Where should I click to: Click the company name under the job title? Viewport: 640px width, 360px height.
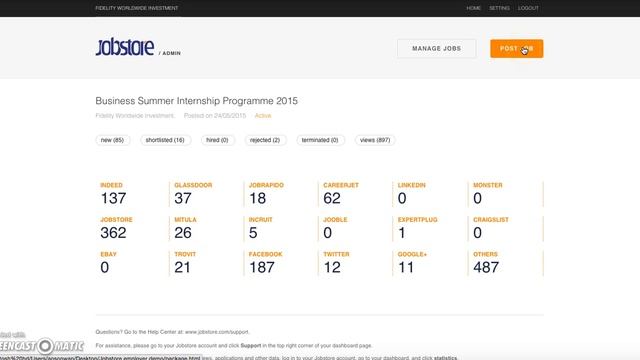135,116
